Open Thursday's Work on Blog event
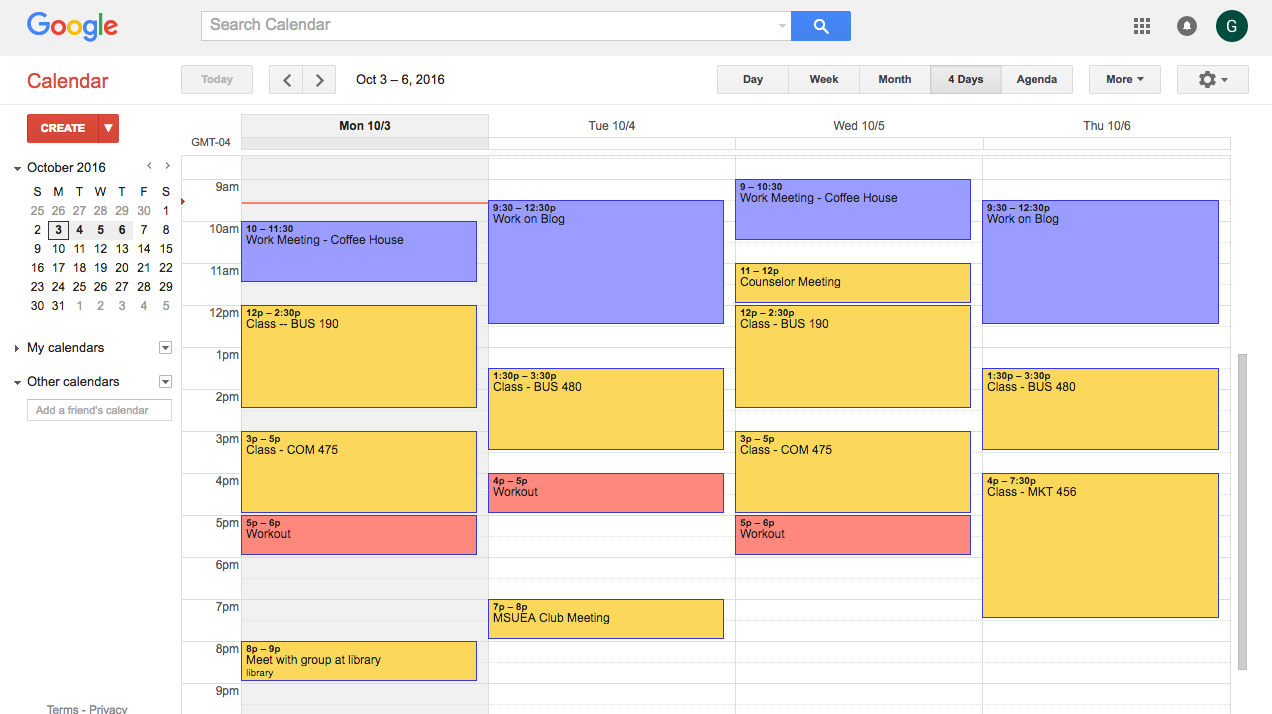Image resolution: width=1272 pixels, height=714 pixels. (x=1101, y=262)
